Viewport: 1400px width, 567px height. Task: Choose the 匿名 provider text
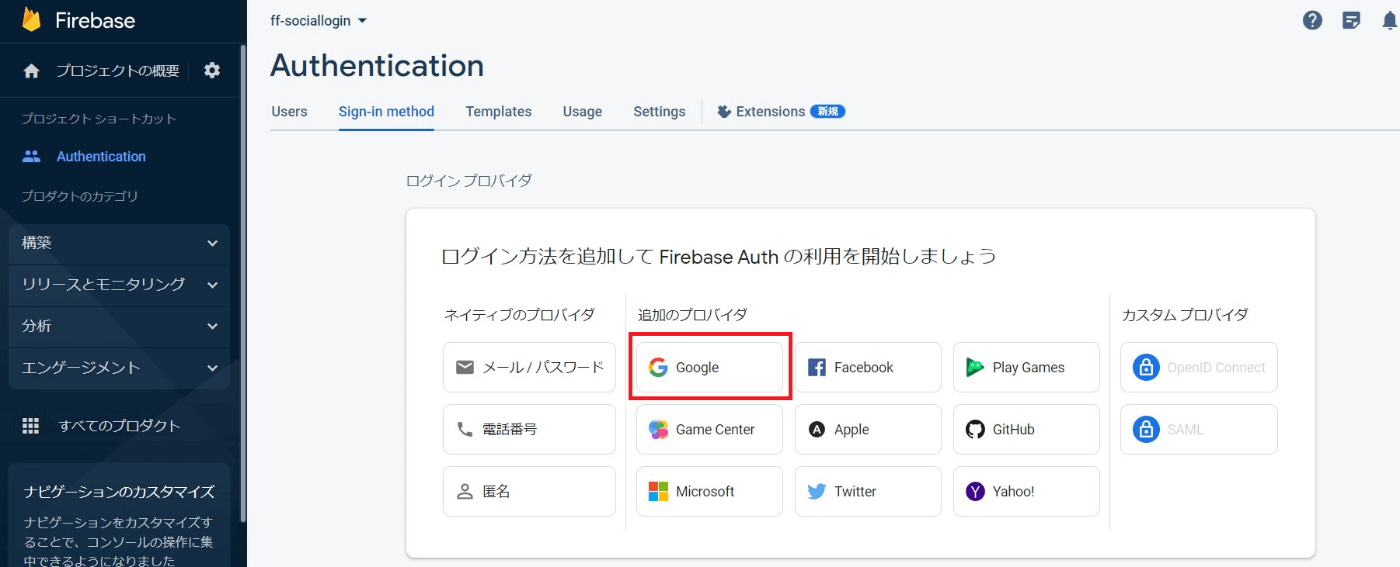pos(496,491)
